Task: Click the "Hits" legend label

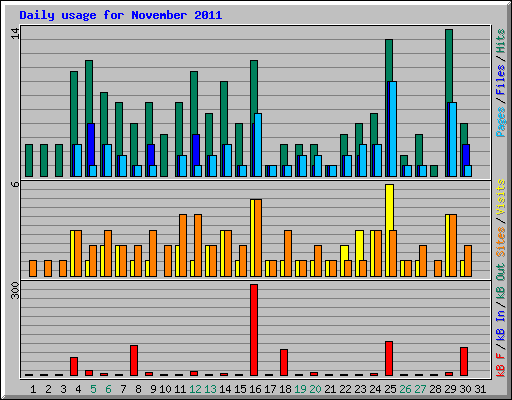Action: click(x=500, y=41)
